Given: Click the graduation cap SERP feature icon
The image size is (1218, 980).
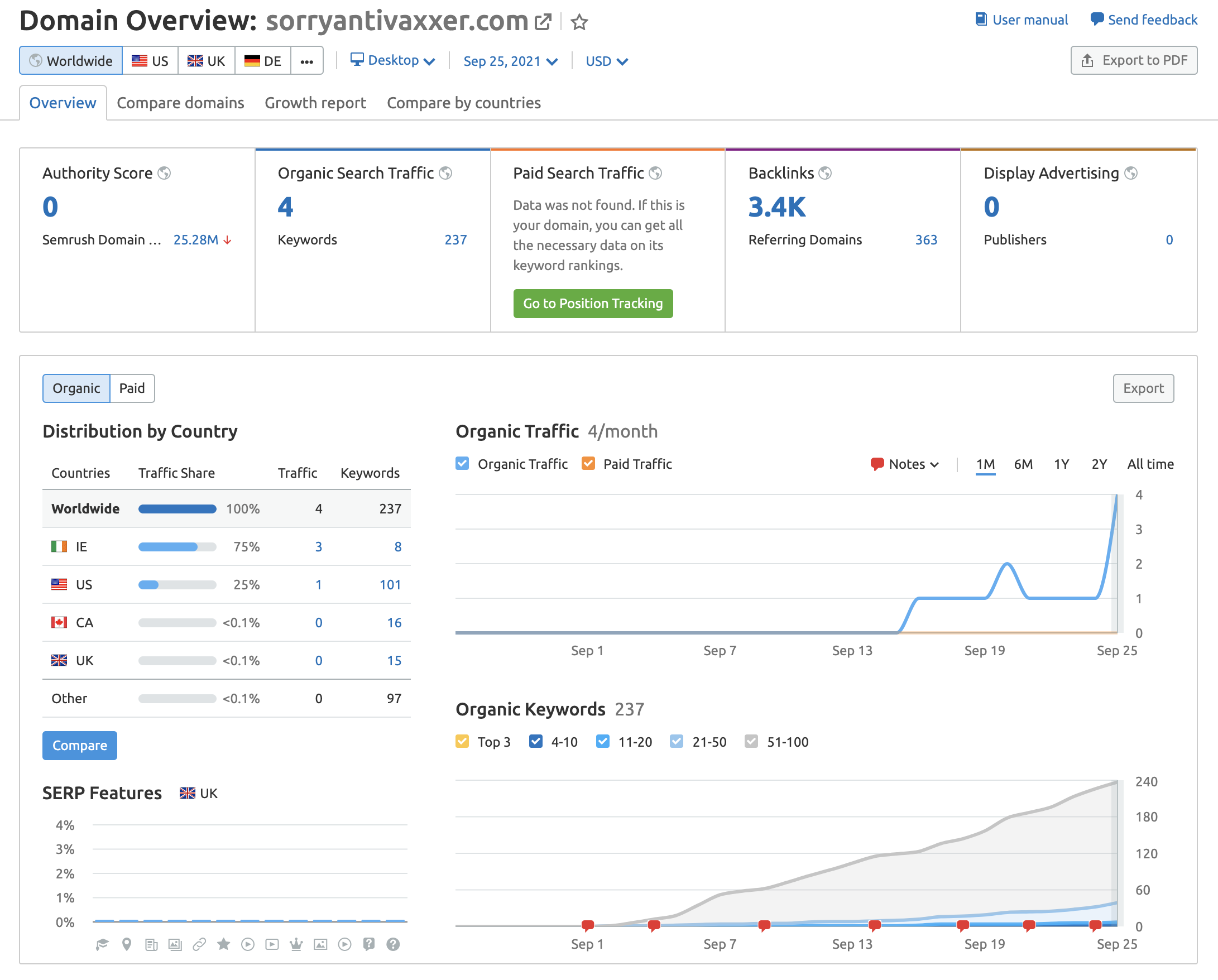Looking at the screenshot, I should pyautogui.click(x=102, y=944).
